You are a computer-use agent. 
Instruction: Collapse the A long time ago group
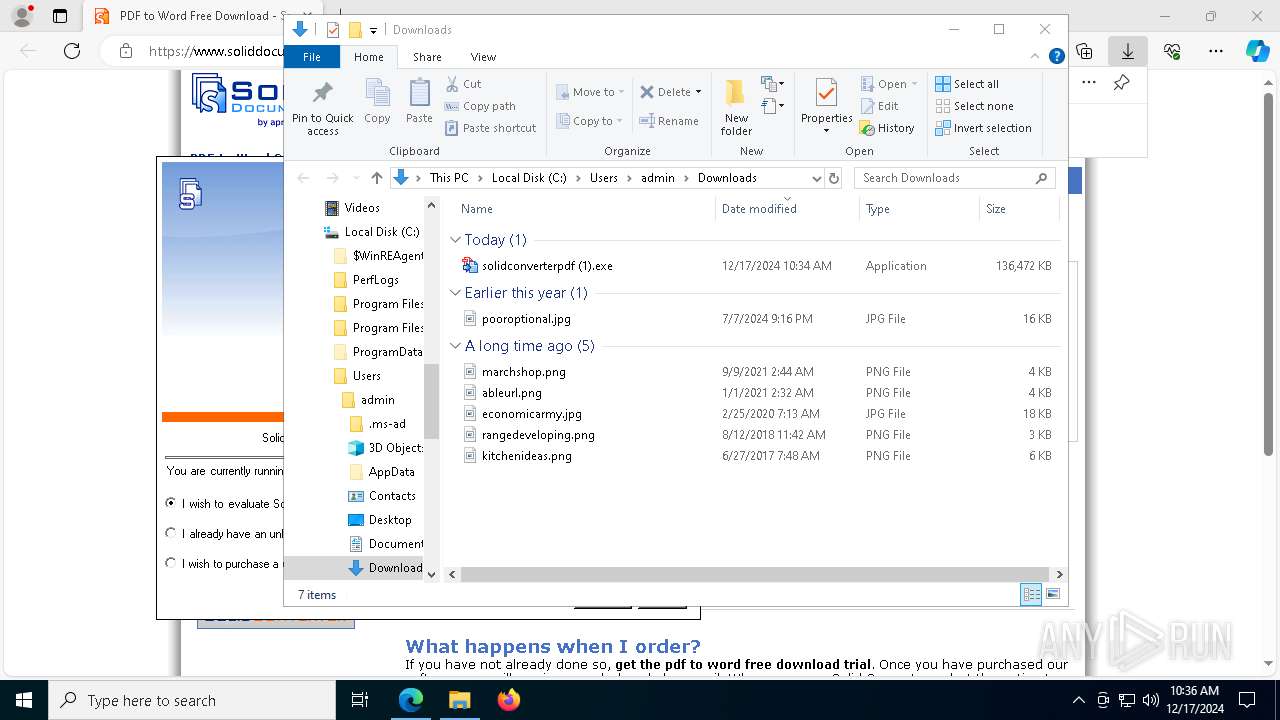tap(455, 346)
